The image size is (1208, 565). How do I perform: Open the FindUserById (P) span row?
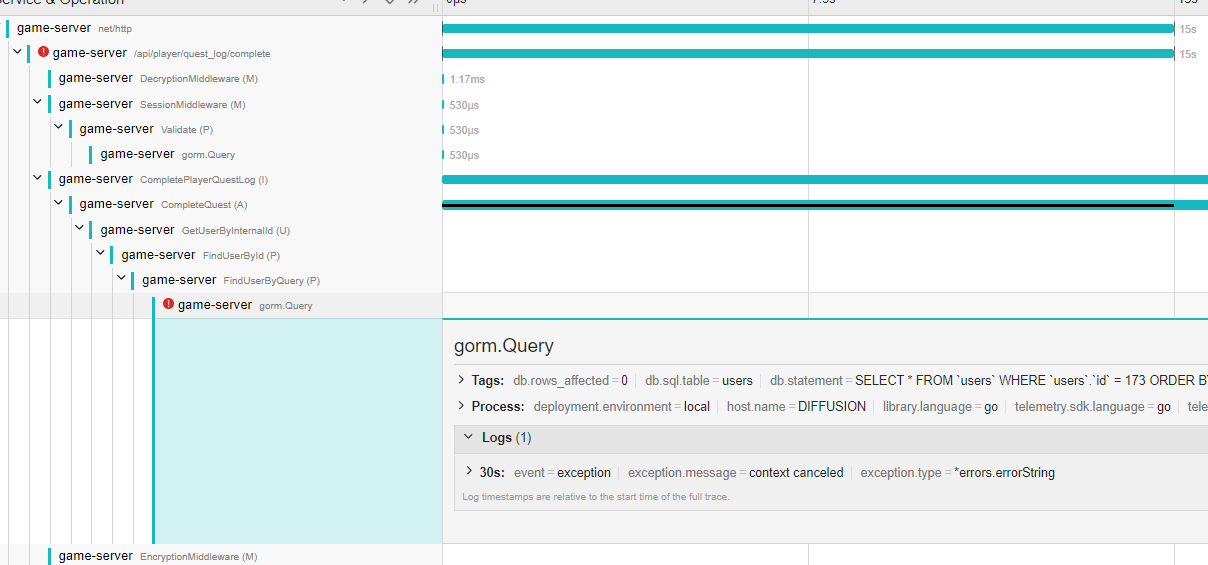(201, 255)
